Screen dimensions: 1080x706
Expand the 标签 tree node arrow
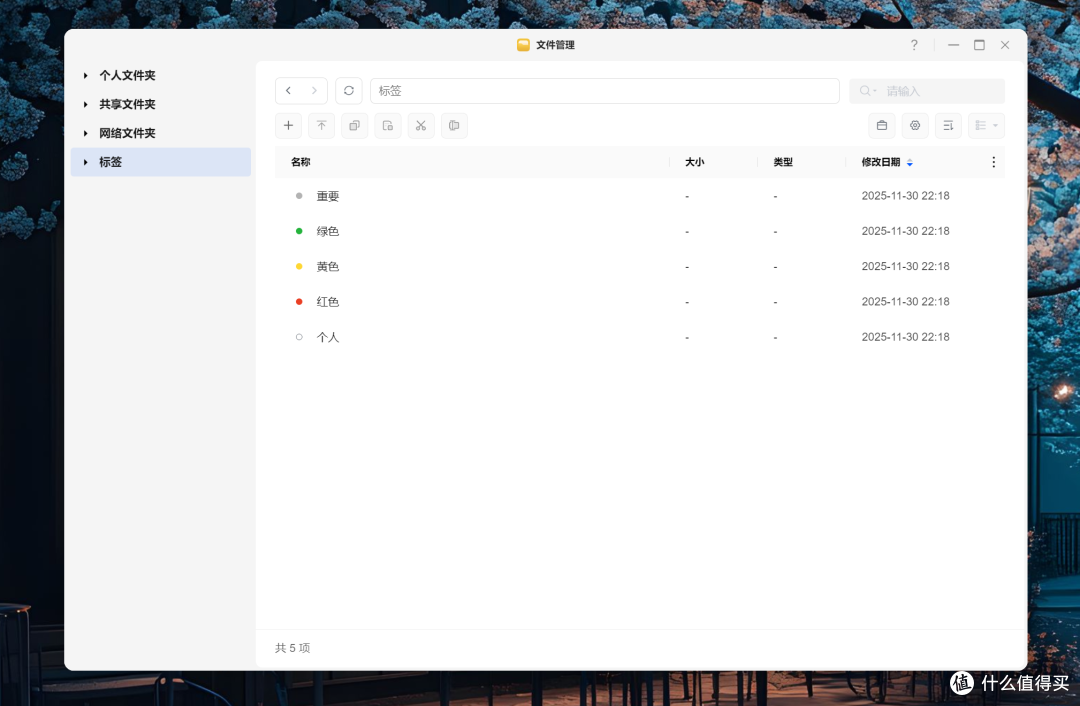tap(85, 163)
